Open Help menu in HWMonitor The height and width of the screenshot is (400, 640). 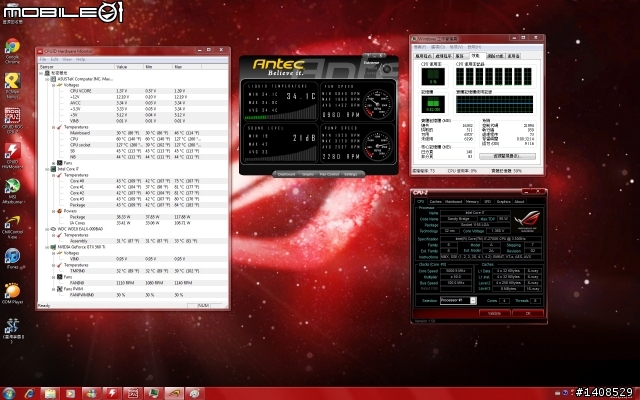81,60
